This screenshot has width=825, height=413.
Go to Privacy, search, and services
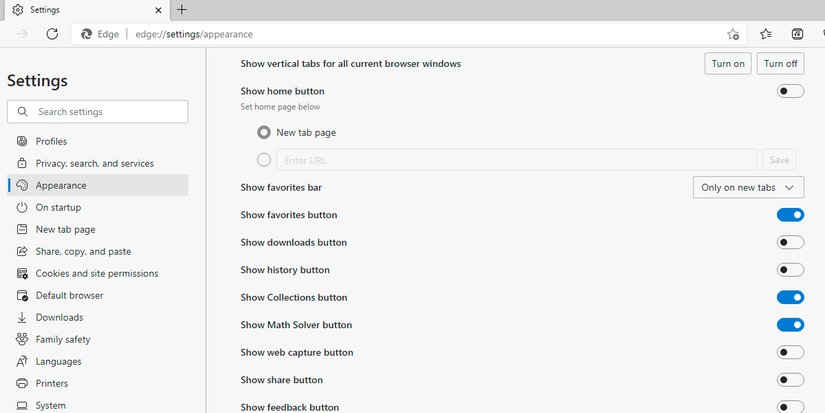[94, 163]
